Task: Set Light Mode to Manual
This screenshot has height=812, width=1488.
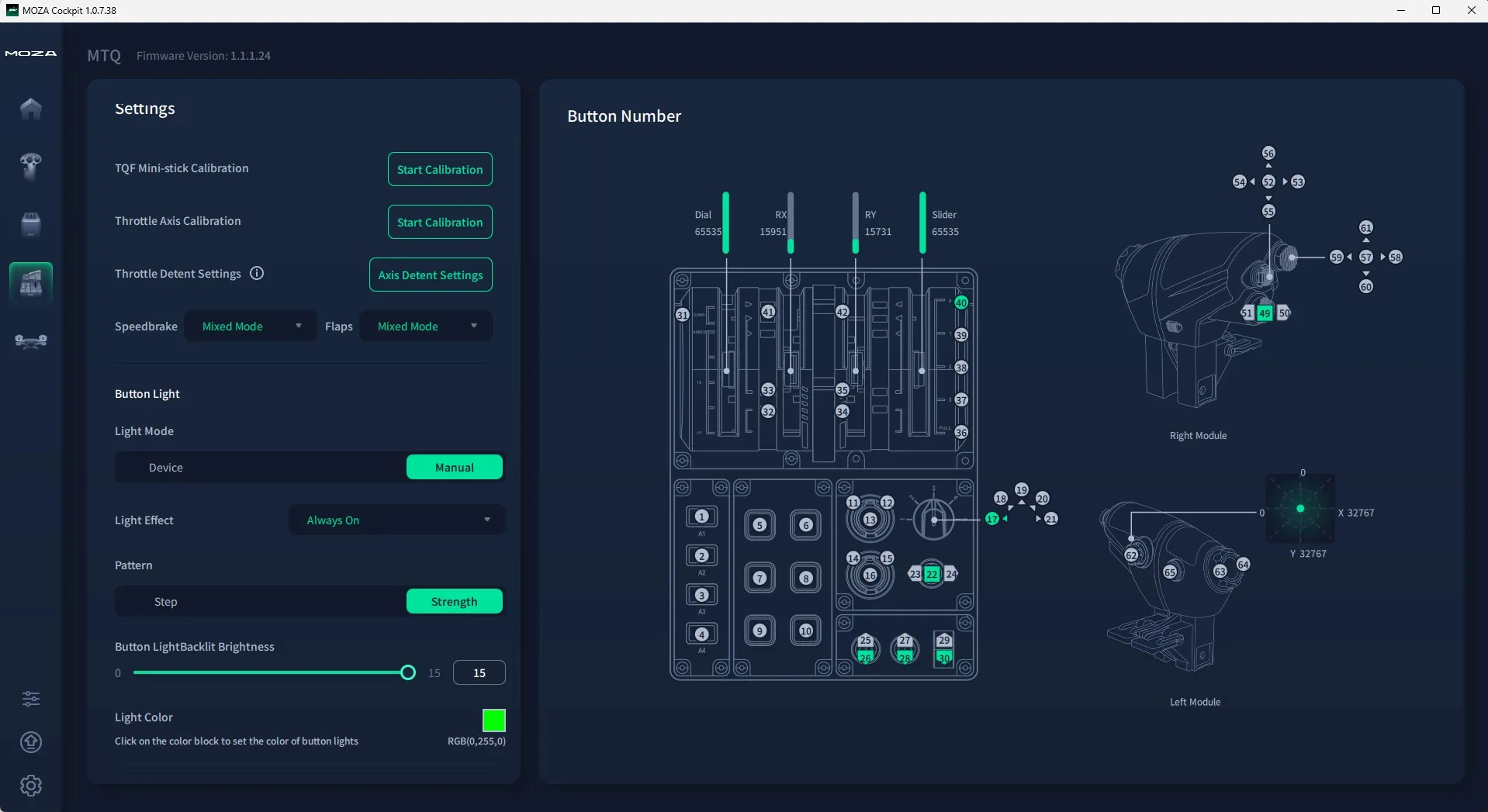Action: coord(455,468)
